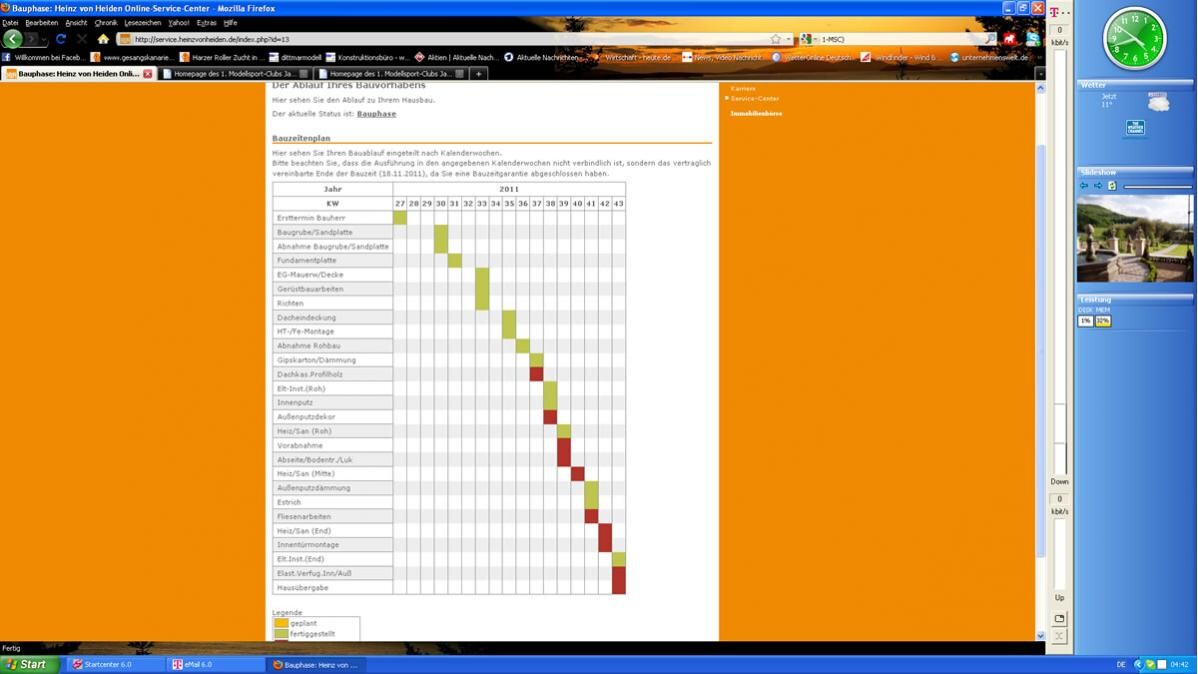Click the search magnifier icon

990,39
